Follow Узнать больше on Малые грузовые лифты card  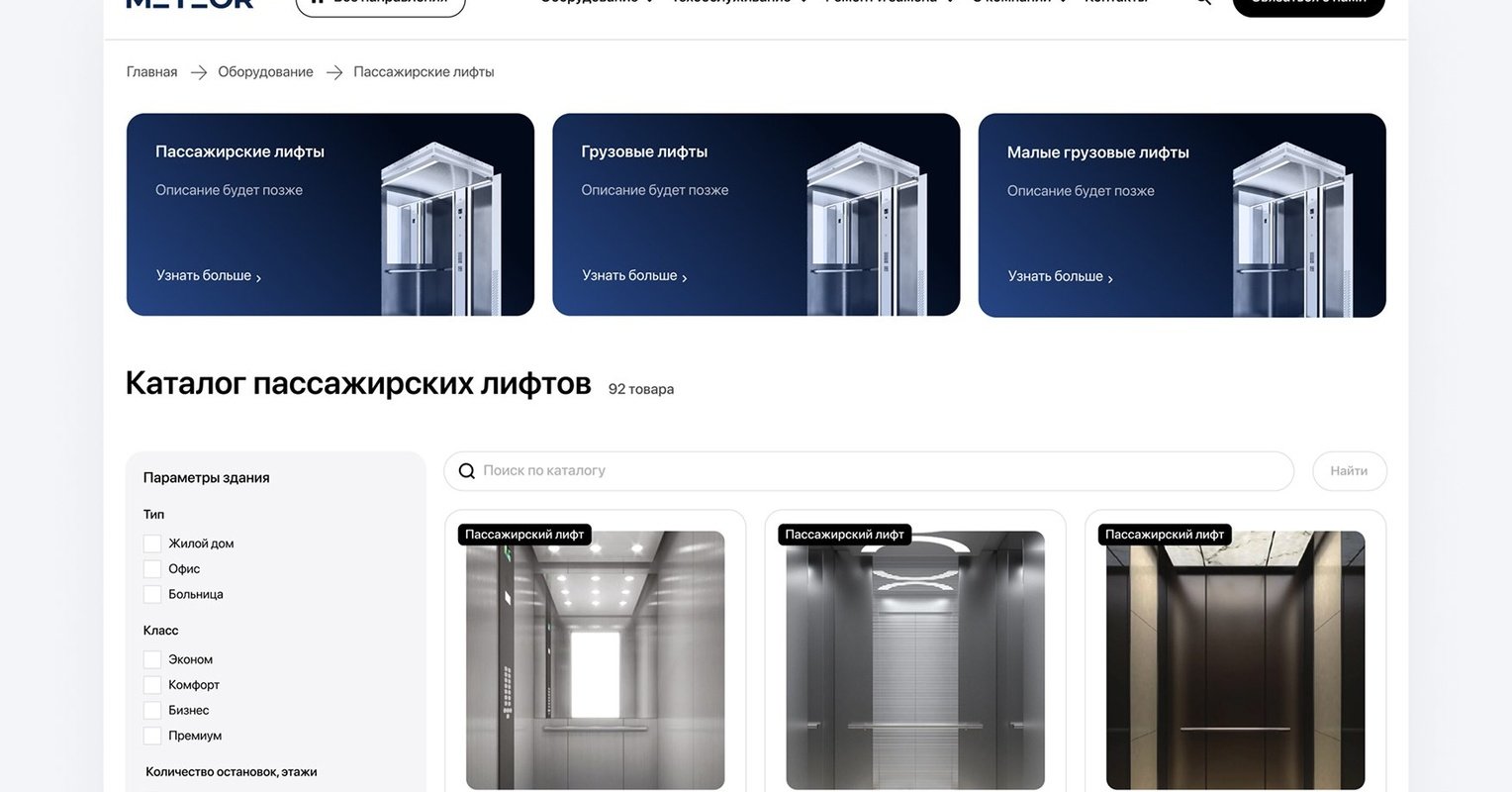click(x=1061, y=277)
